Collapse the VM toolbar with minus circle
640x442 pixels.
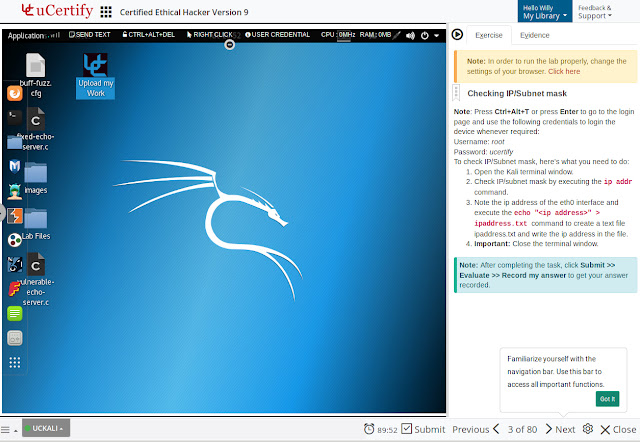[230, 44]
